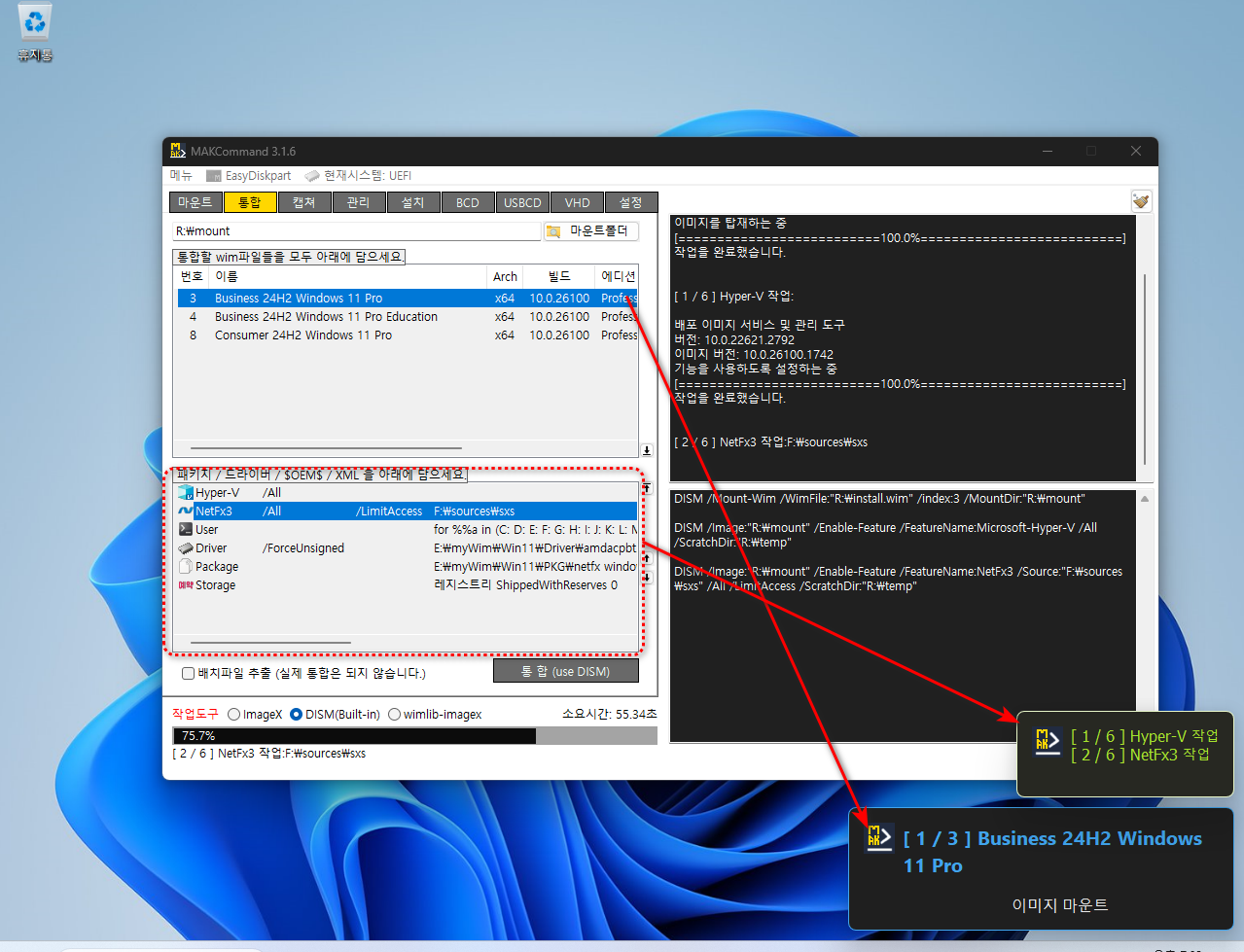Switch to the USBCD tab
The image size is (1244, 952).
point(522,202)
